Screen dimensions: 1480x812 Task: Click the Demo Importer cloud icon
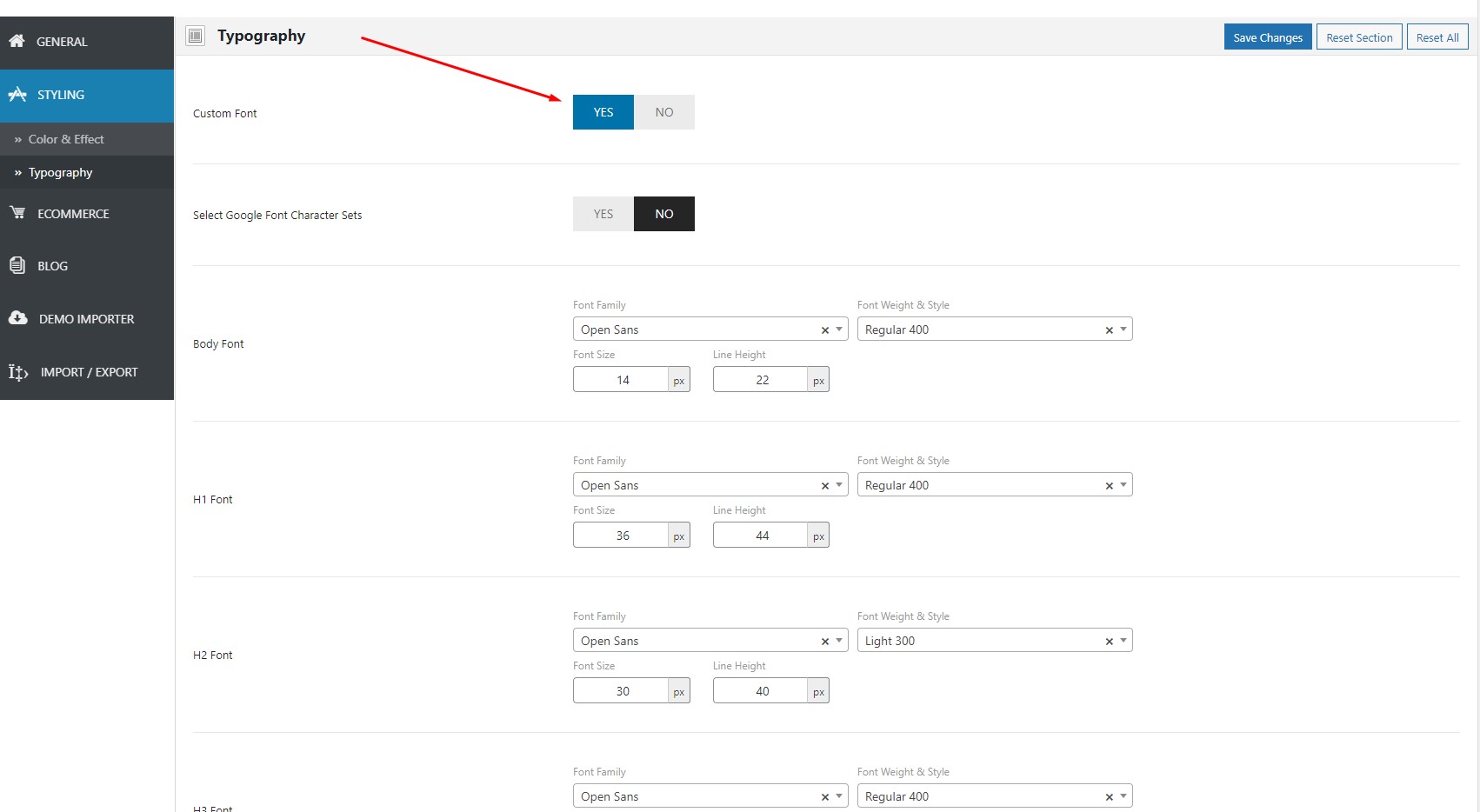[x=18, y=318]
